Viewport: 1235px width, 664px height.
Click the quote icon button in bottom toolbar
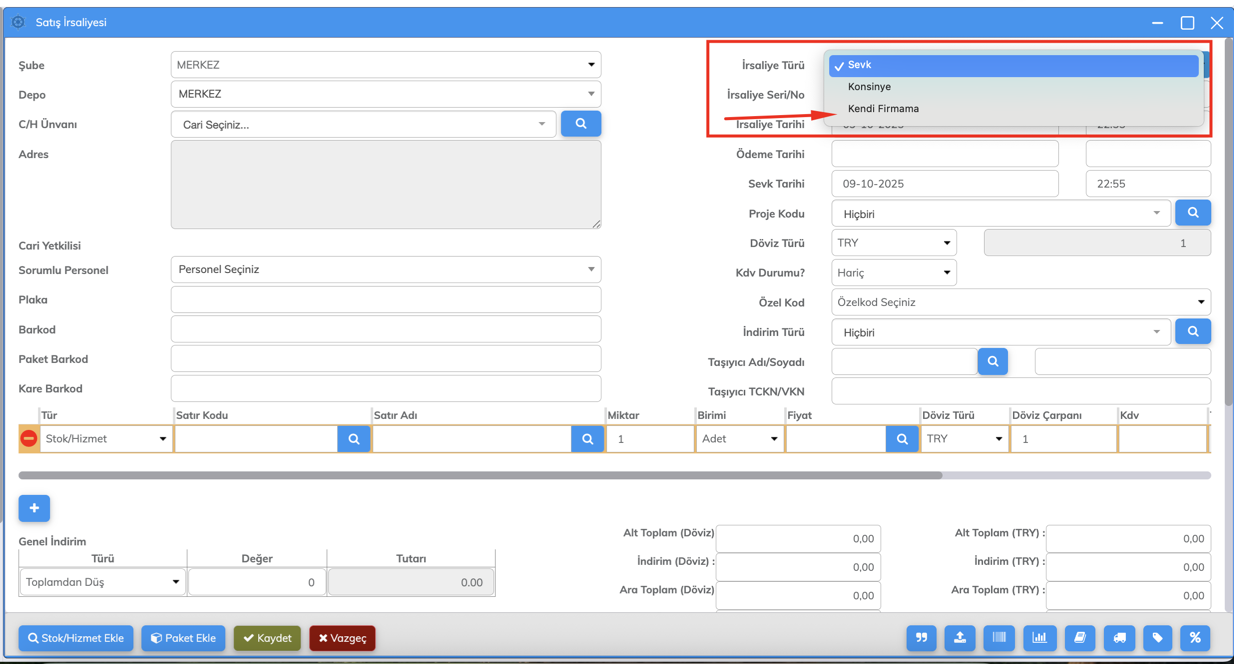coord(921,638)
